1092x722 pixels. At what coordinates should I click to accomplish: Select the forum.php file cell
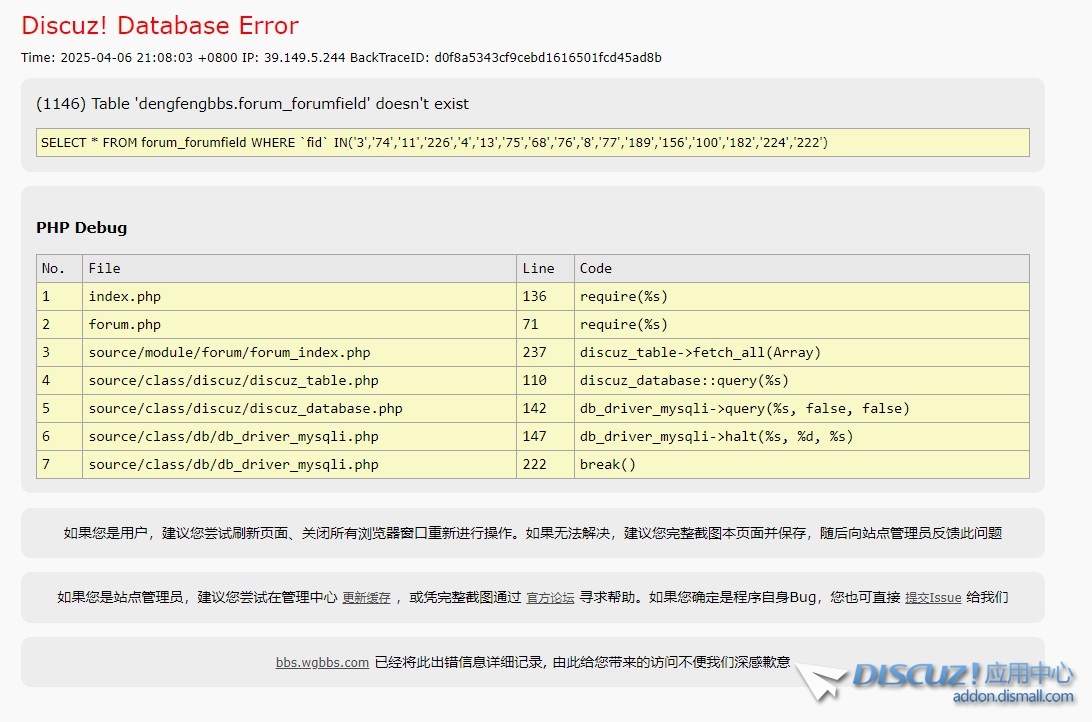coord(299,324)
